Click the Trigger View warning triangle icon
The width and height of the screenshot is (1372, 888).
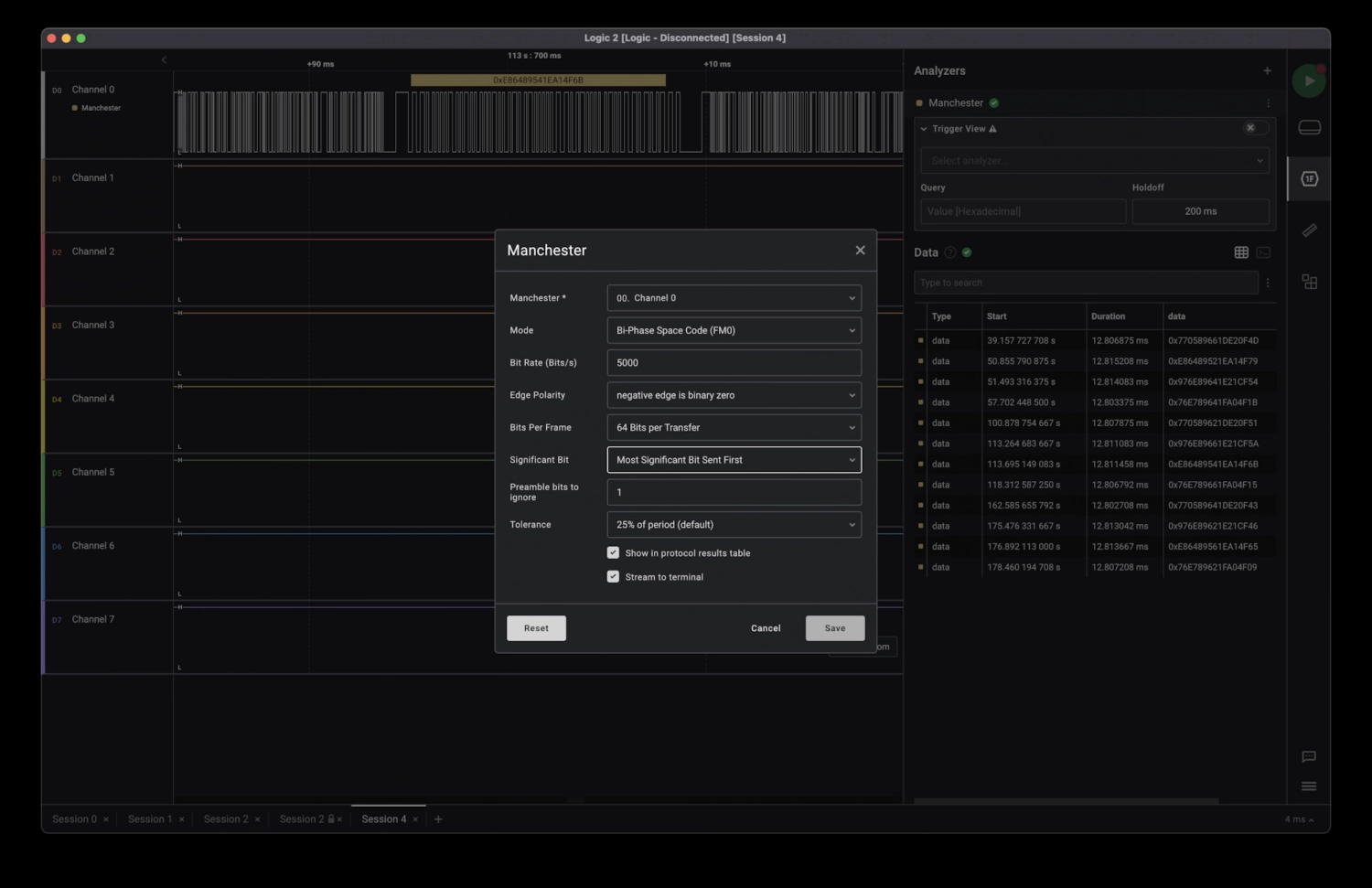(x=993, y=129)
